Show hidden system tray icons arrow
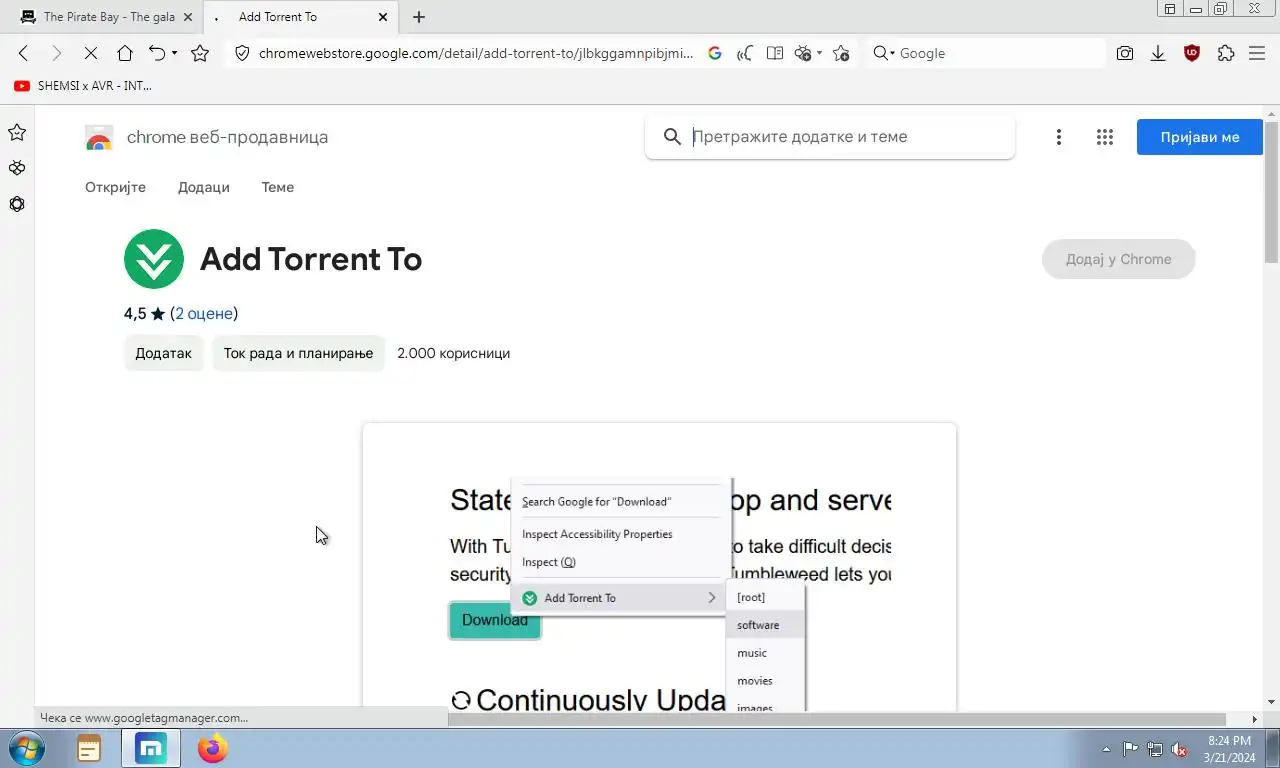 click(x=1106, y=749)
